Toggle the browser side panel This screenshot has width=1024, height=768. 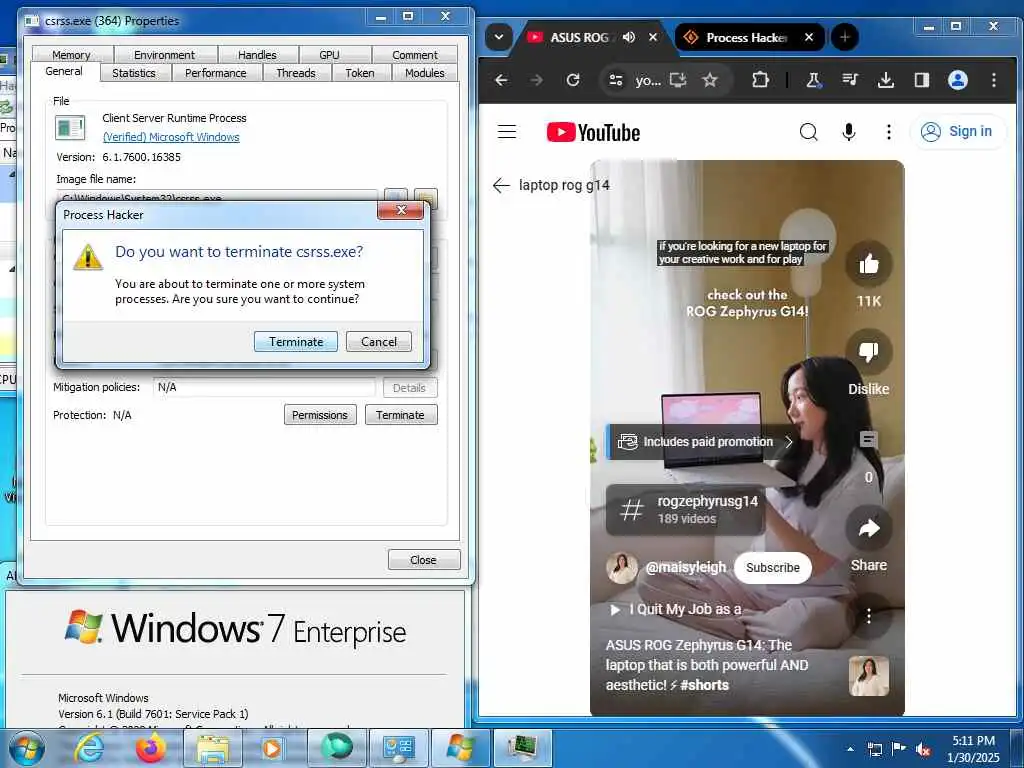pos(921,80)
